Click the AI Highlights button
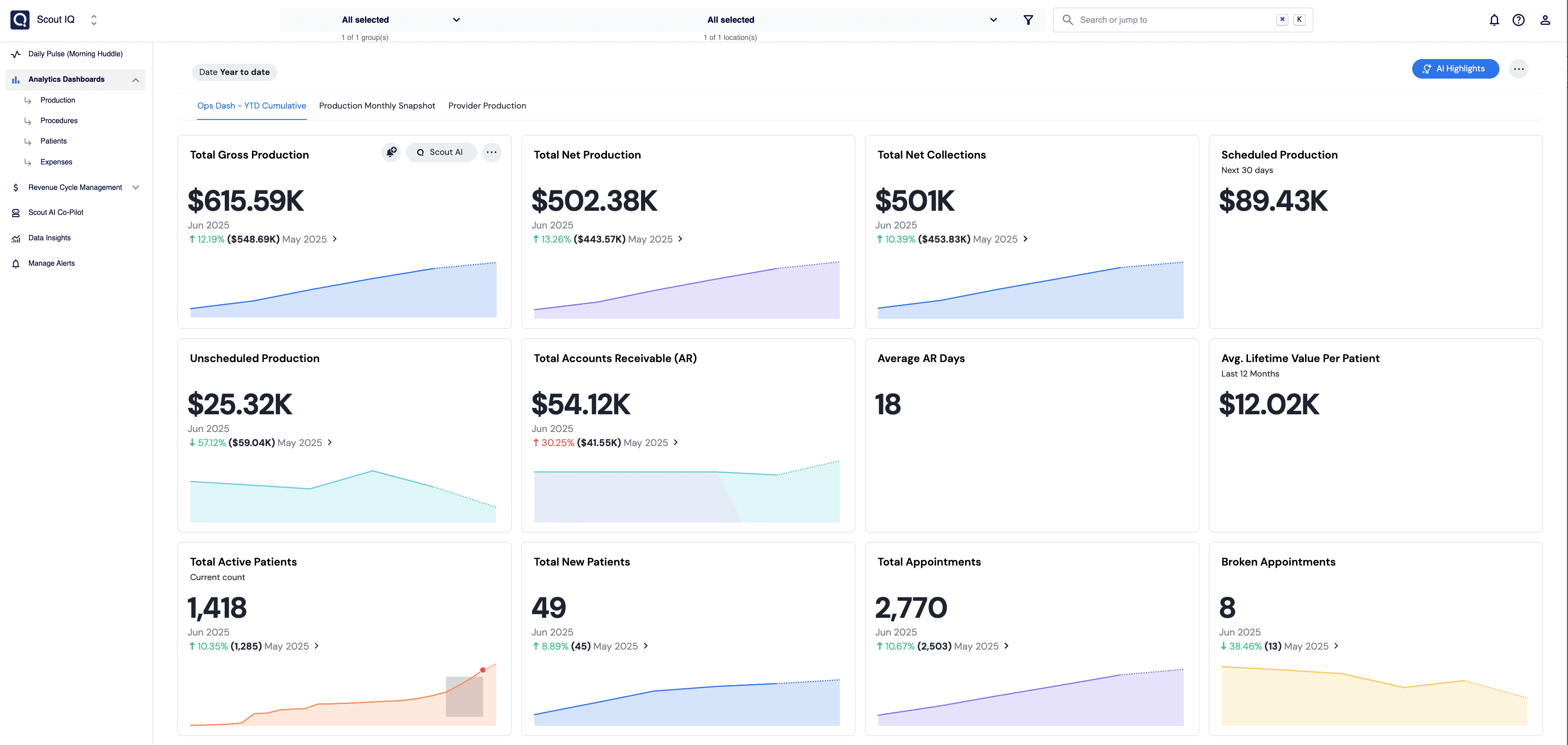Viewport: 1568px width, 745px height. [1455, 69]
